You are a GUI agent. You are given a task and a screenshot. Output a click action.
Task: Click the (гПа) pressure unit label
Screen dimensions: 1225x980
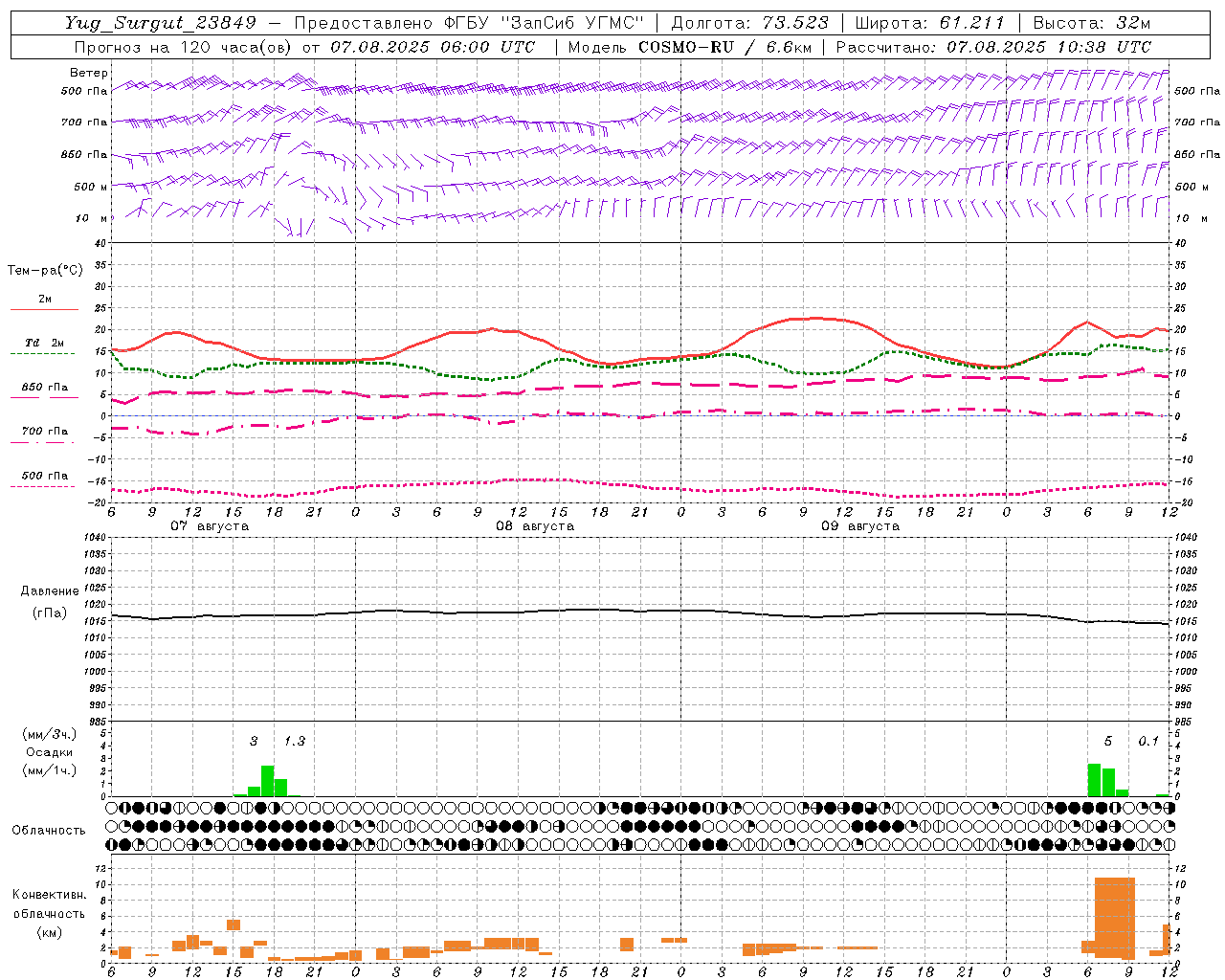[50, 612]
